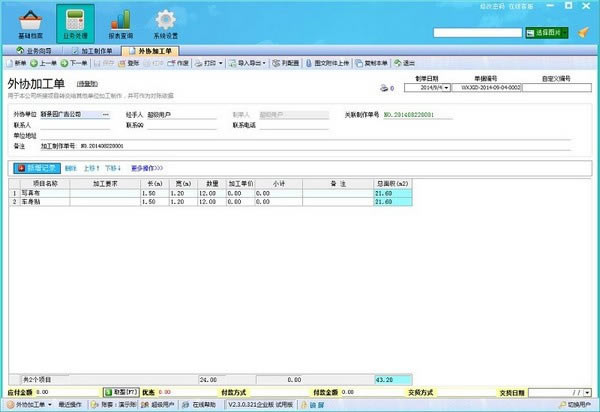This screenshot has width=600, height=412.
Task: Click the 新单 toolbar button
Action: [16, 63]
